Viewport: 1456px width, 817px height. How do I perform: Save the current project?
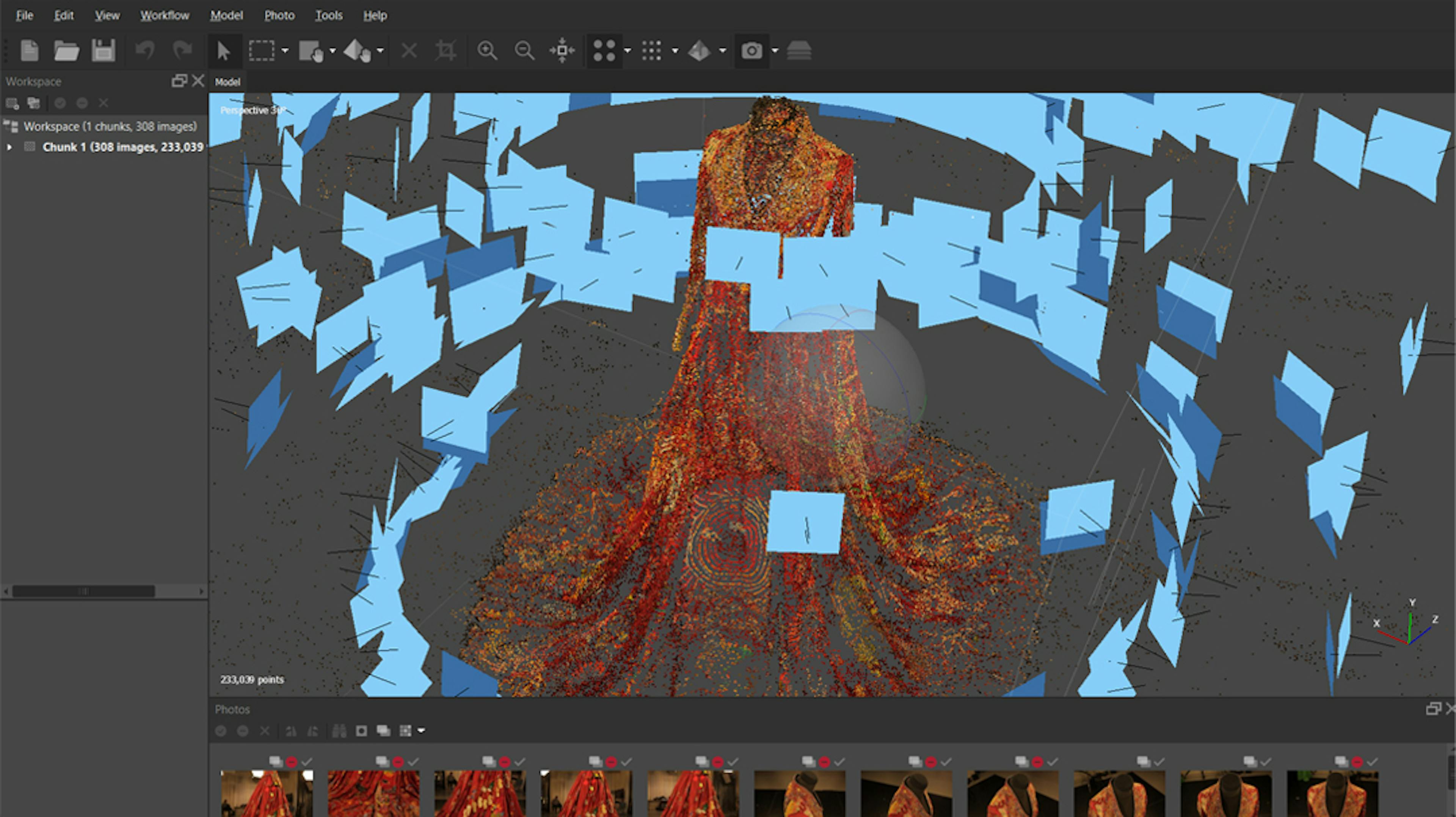pos(103,51)
